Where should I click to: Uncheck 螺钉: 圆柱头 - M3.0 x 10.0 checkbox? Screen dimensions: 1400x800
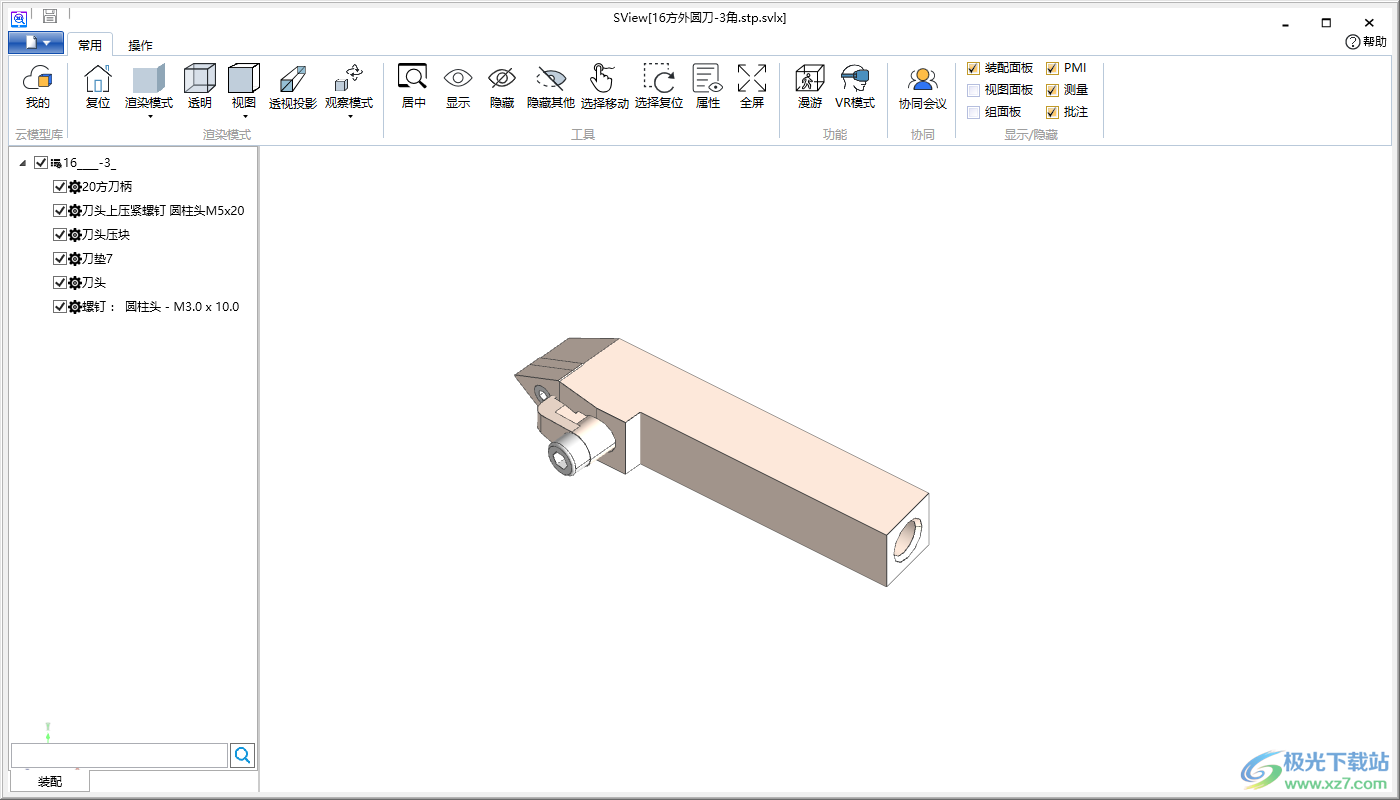(x=60, y=306)
